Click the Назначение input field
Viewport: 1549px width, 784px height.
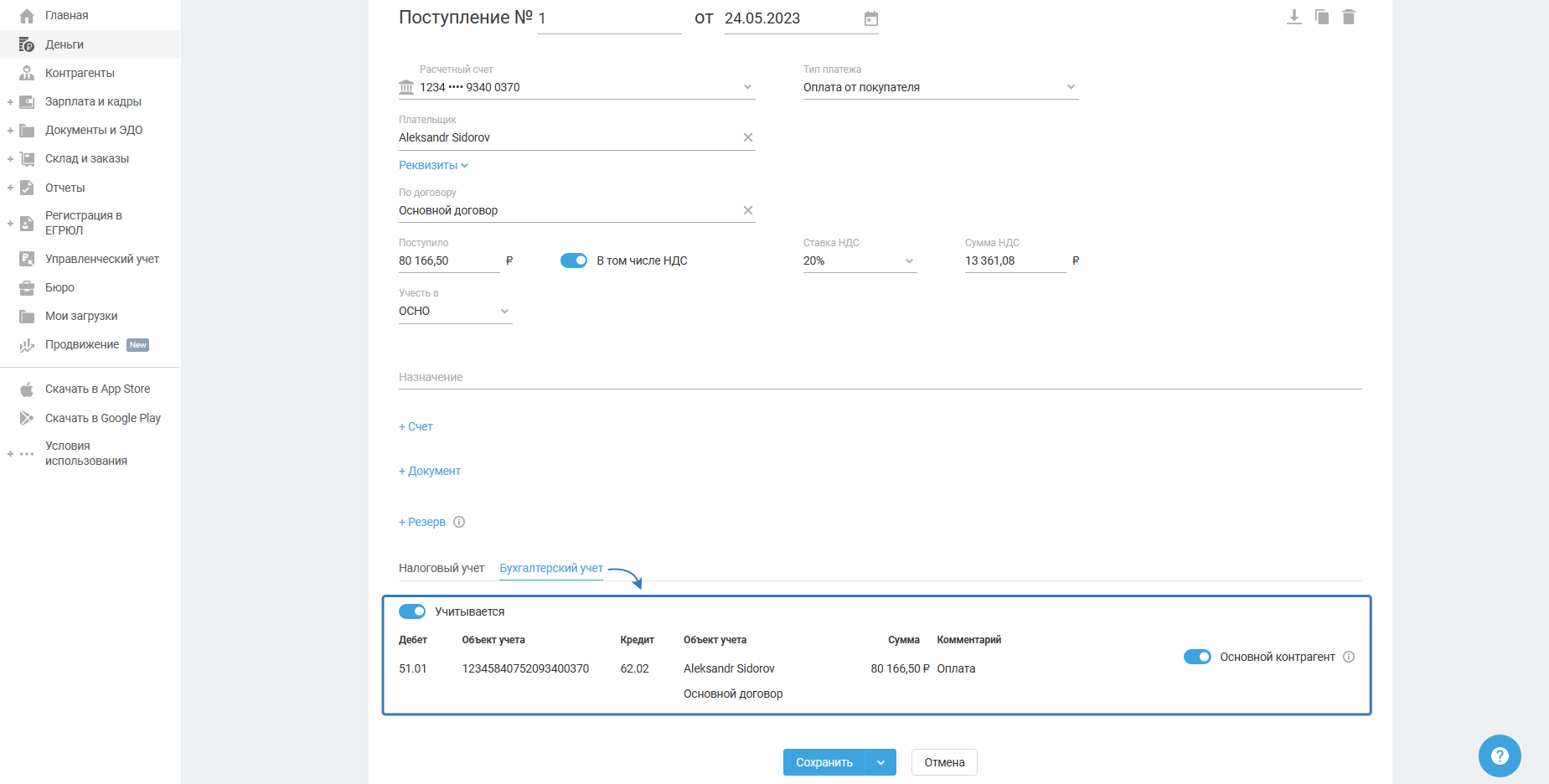[880, 377]
